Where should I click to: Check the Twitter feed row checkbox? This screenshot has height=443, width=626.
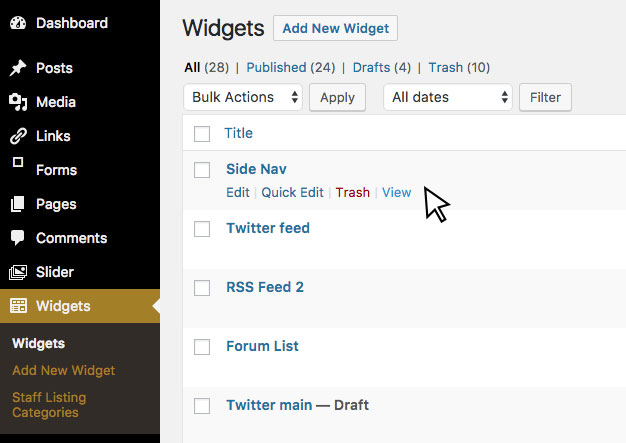(202, 229)
